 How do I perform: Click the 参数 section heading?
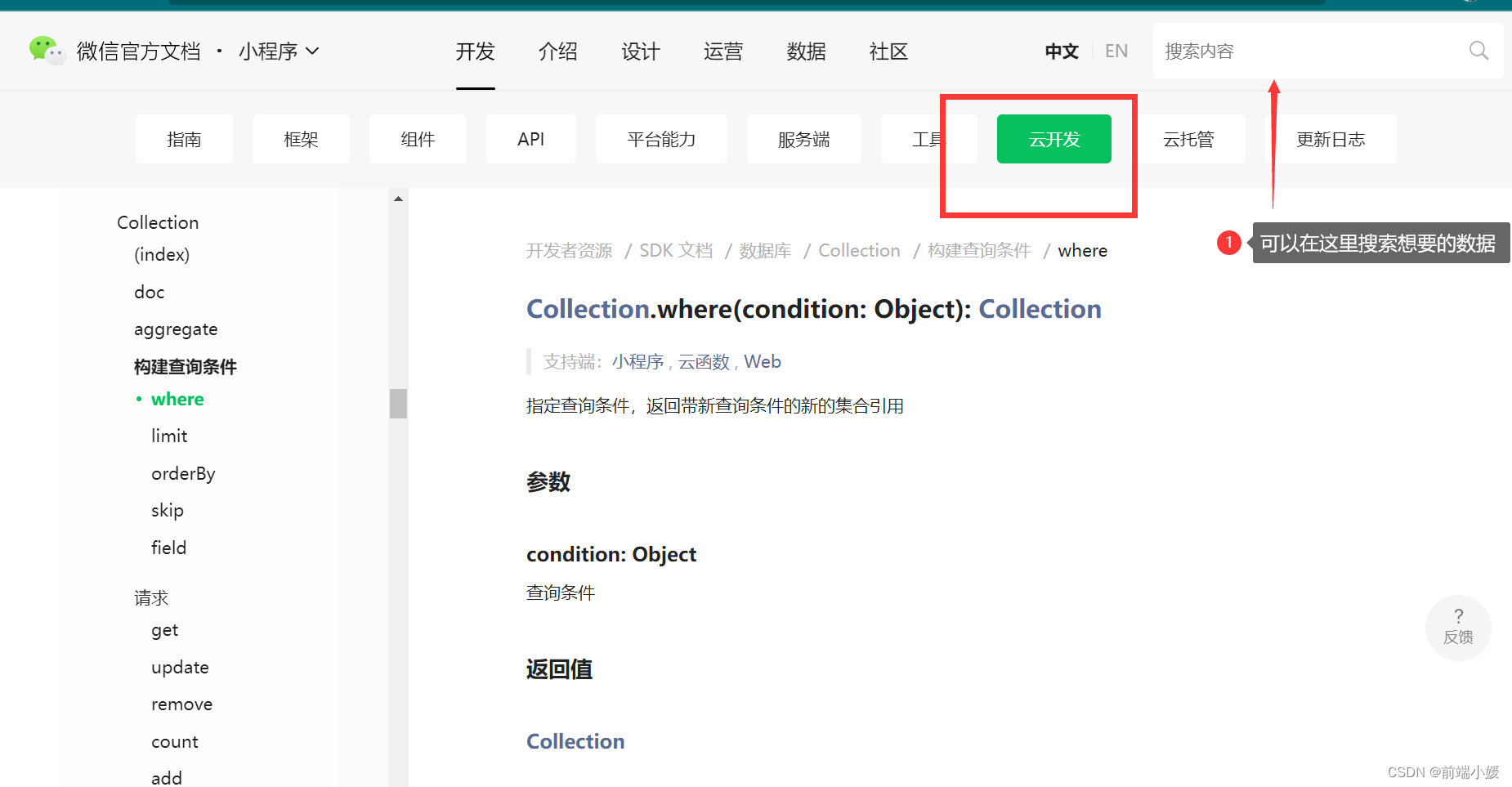548,482
